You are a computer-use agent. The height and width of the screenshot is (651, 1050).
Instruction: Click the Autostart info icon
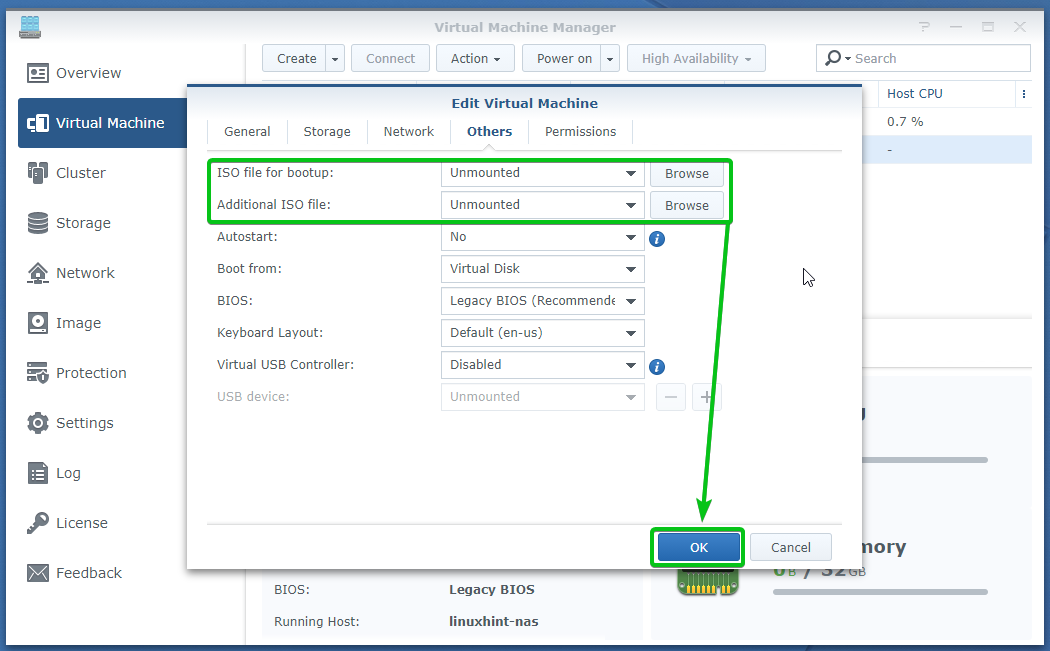(x=657, y=239)
